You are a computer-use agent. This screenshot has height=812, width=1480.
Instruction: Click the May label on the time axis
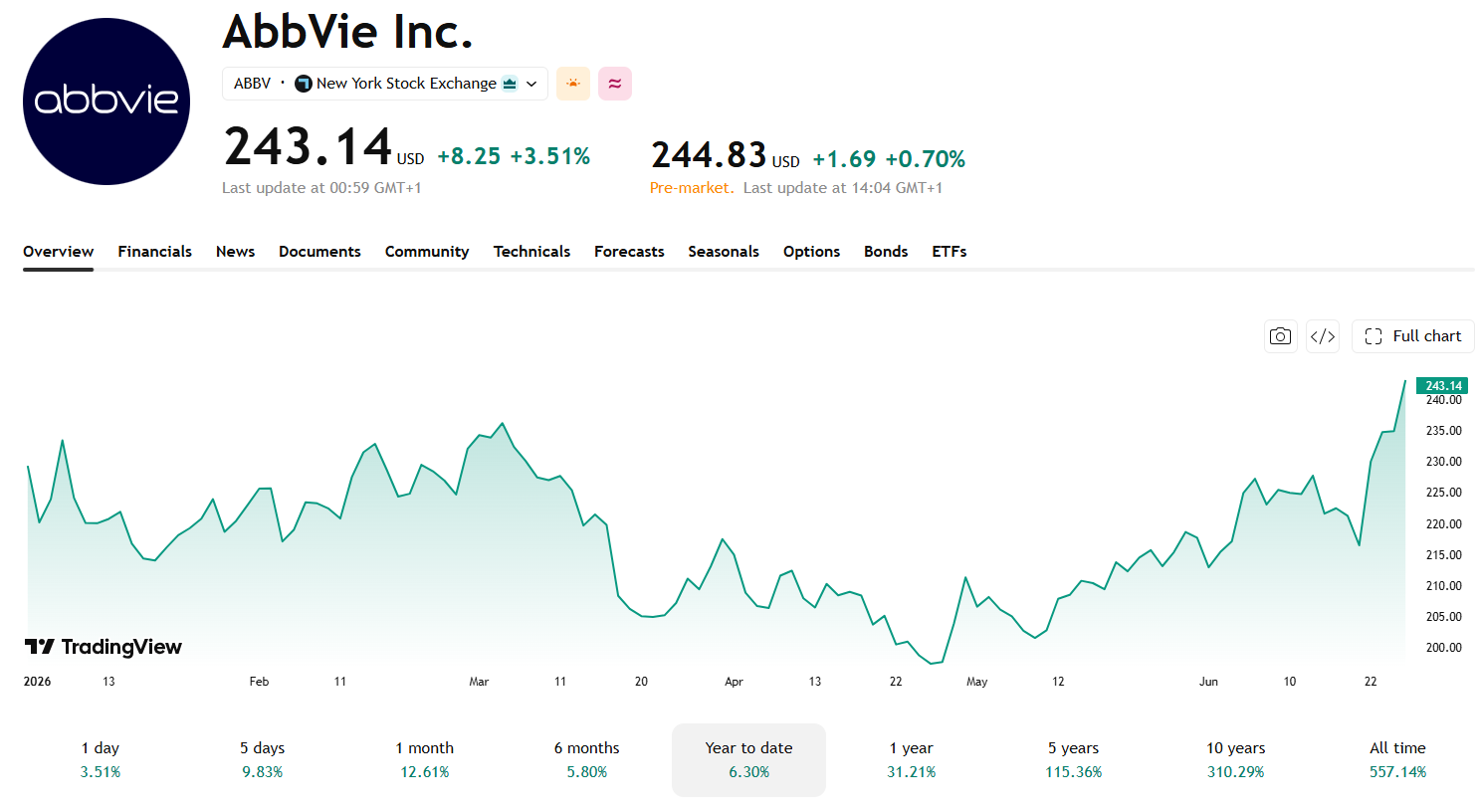(x=977, y=682)
